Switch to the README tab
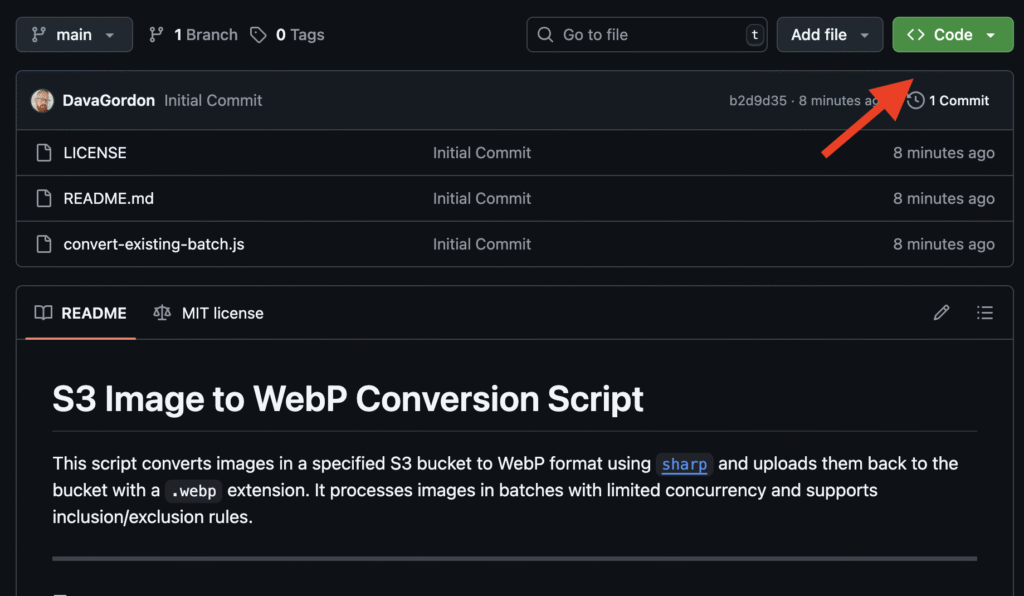1024x596 pixels. (x=80, y=313)
